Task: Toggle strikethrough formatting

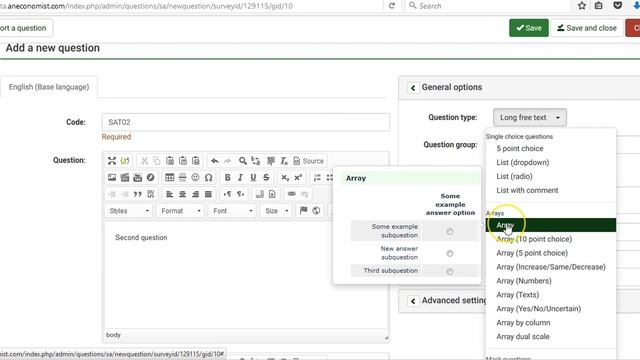Action: click(267, 178)
